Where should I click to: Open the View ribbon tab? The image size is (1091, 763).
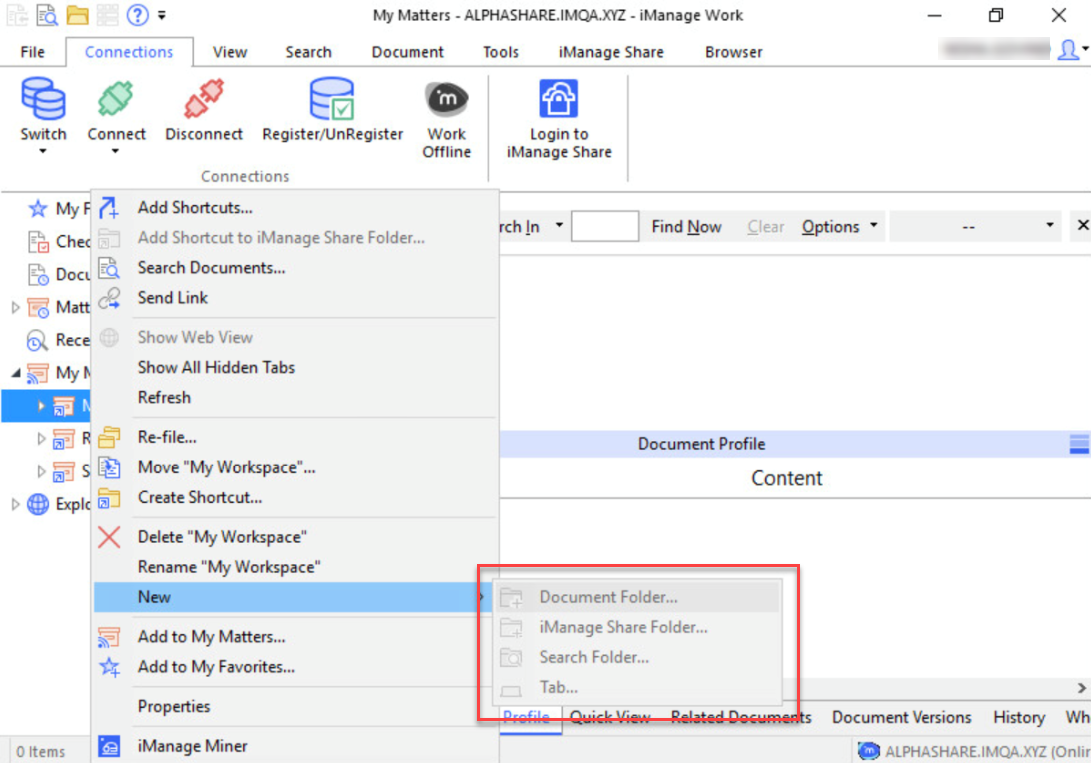(x=230, y=52)
